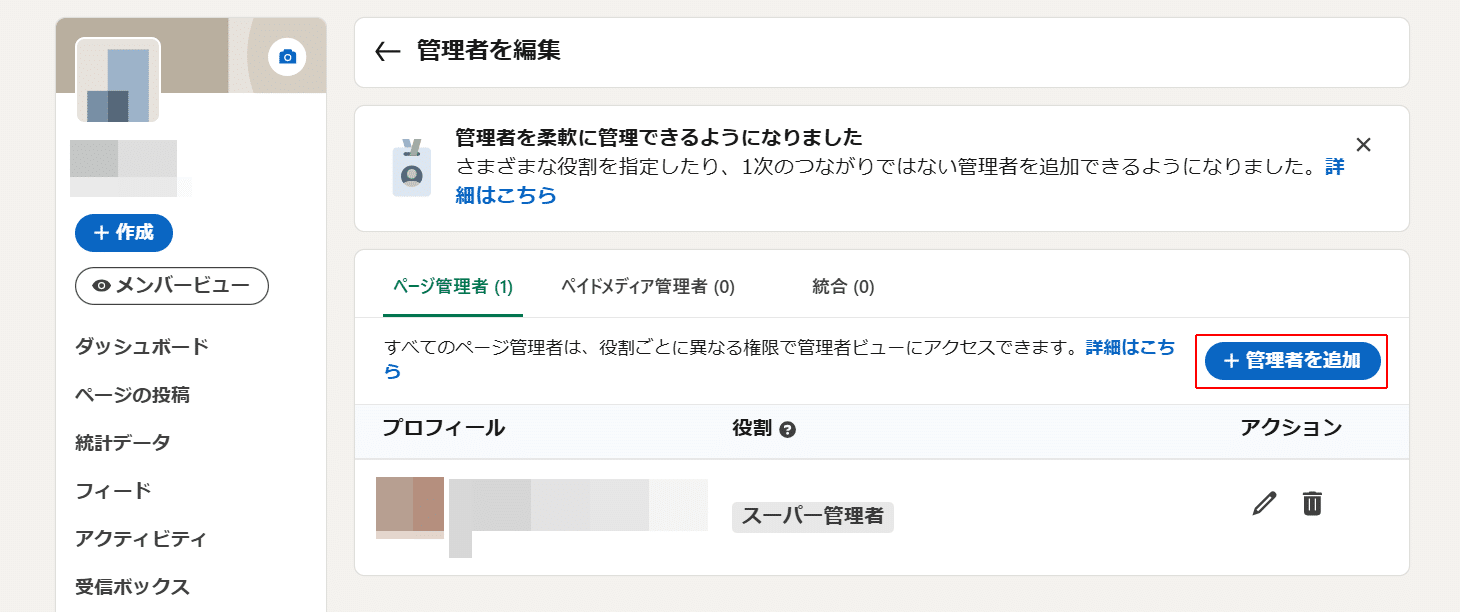Switch to ペイドメディア管理者 tab
The width and height of the screenshot is (1460, 612).
click(647, 287)
